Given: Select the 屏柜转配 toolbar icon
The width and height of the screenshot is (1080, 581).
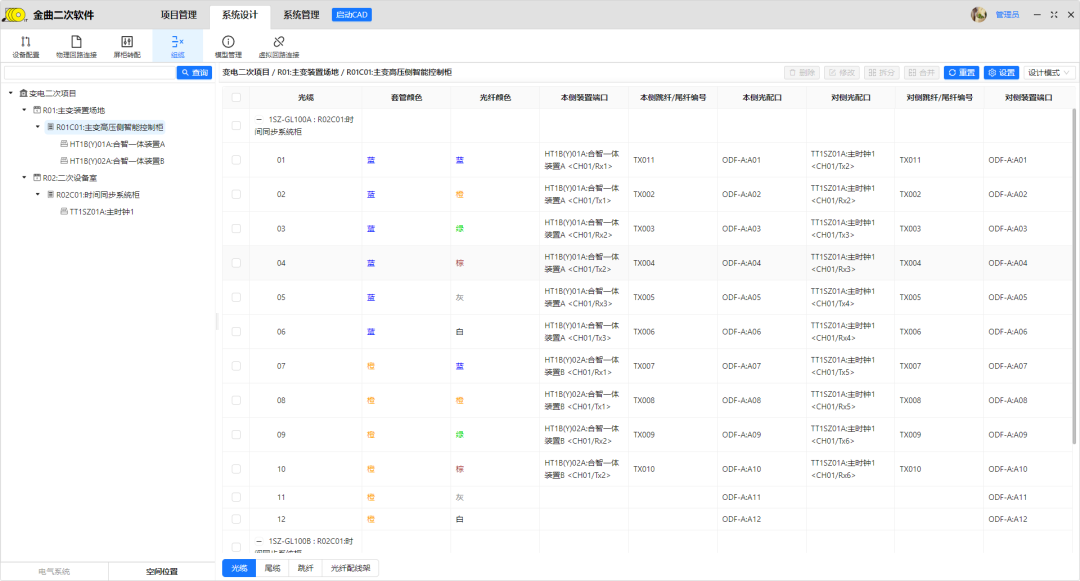Looking at the screenshot, I should point(127,42).
